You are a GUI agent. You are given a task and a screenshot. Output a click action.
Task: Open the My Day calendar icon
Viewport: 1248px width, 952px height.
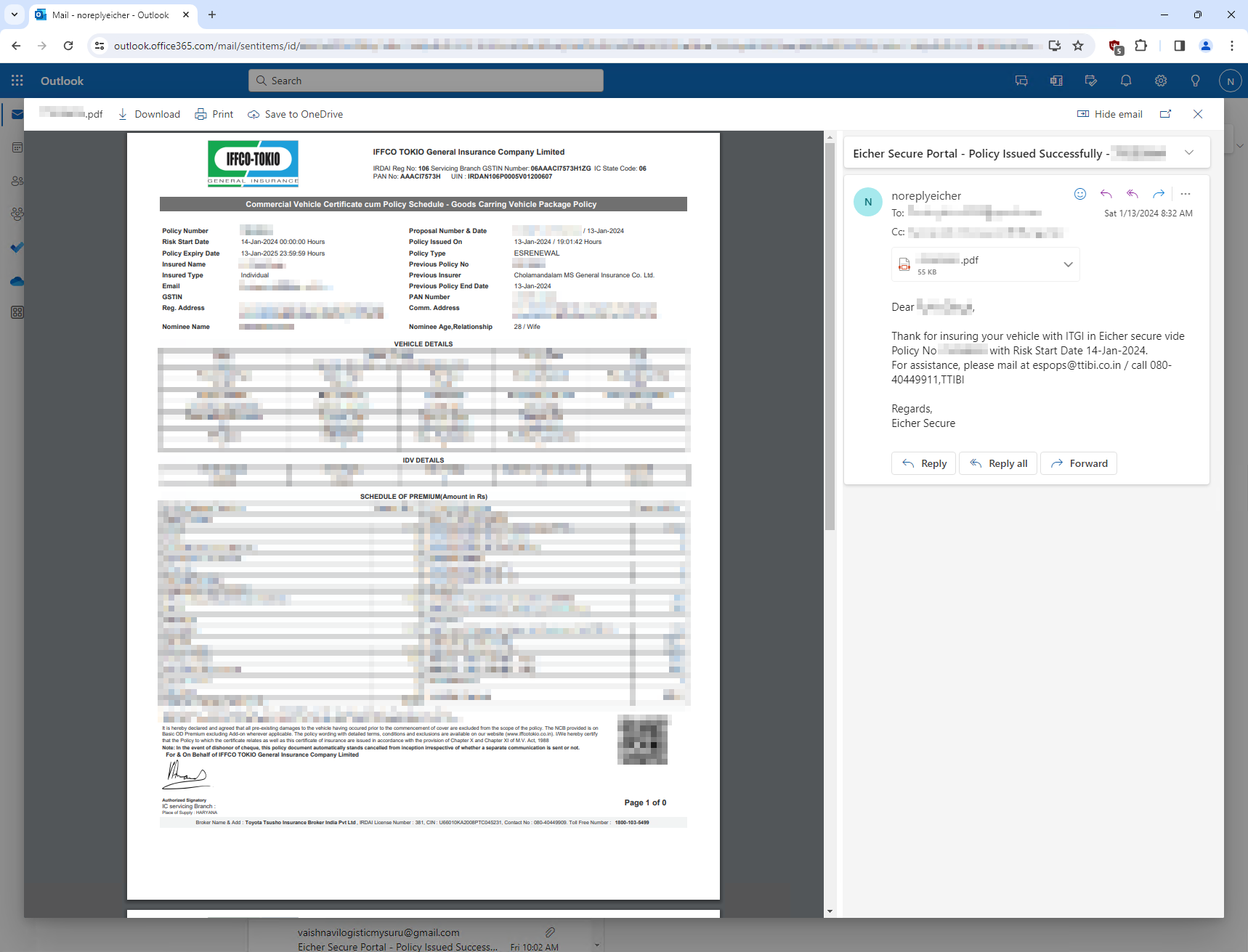coord(1091,81)
